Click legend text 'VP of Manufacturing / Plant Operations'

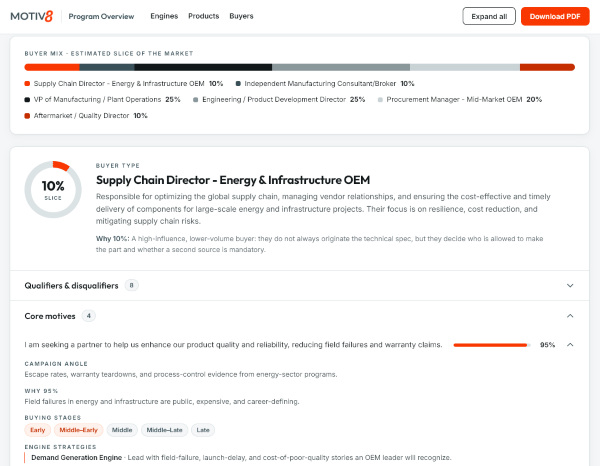(97, 99)
